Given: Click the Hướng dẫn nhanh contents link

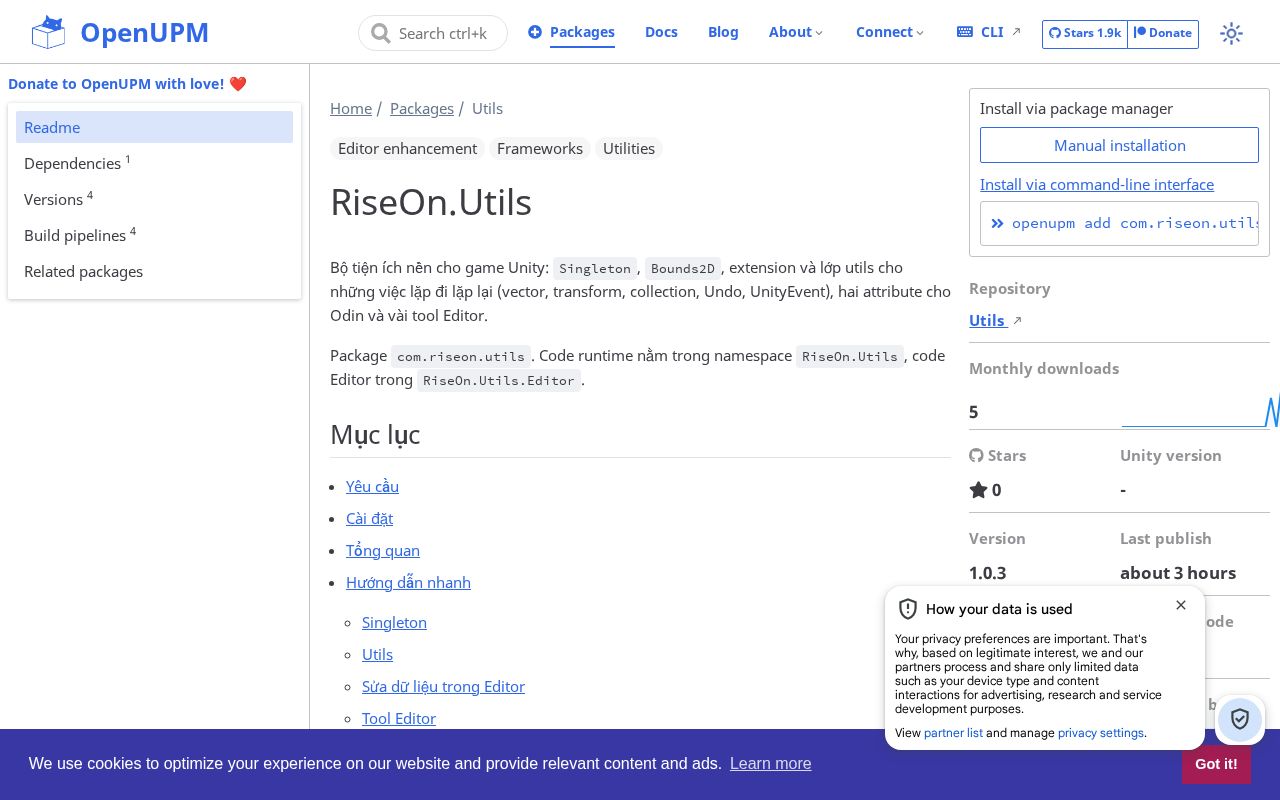Looking at the screenshot, I should [408, 582].
